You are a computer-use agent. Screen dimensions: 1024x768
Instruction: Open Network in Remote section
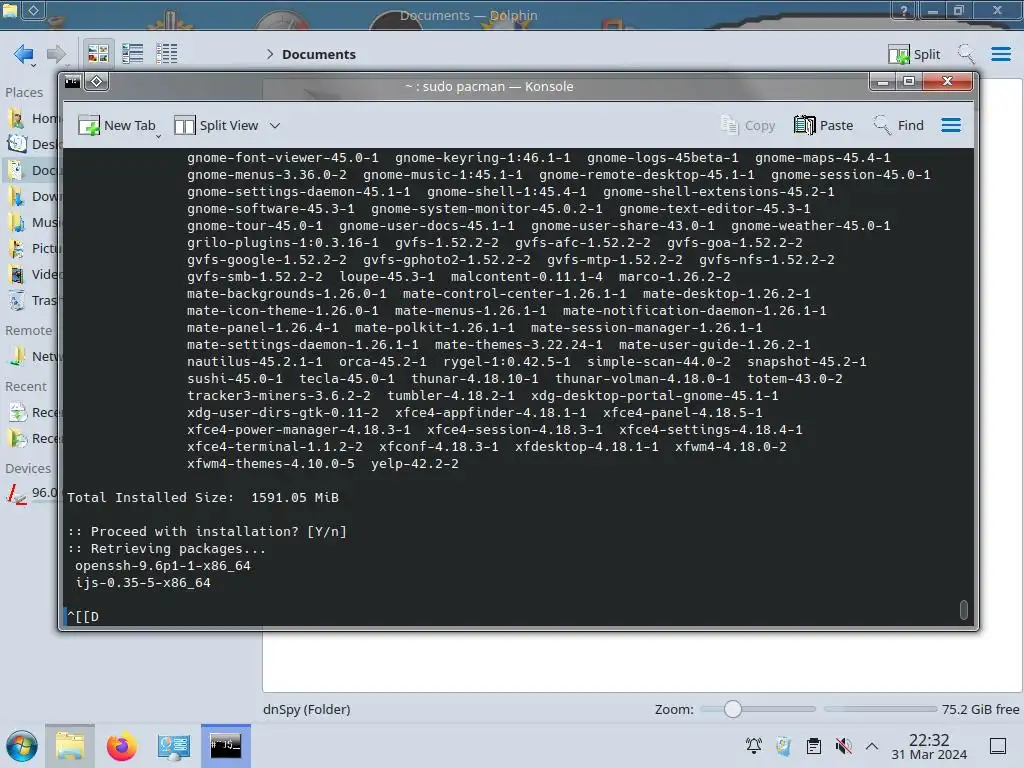33,356
